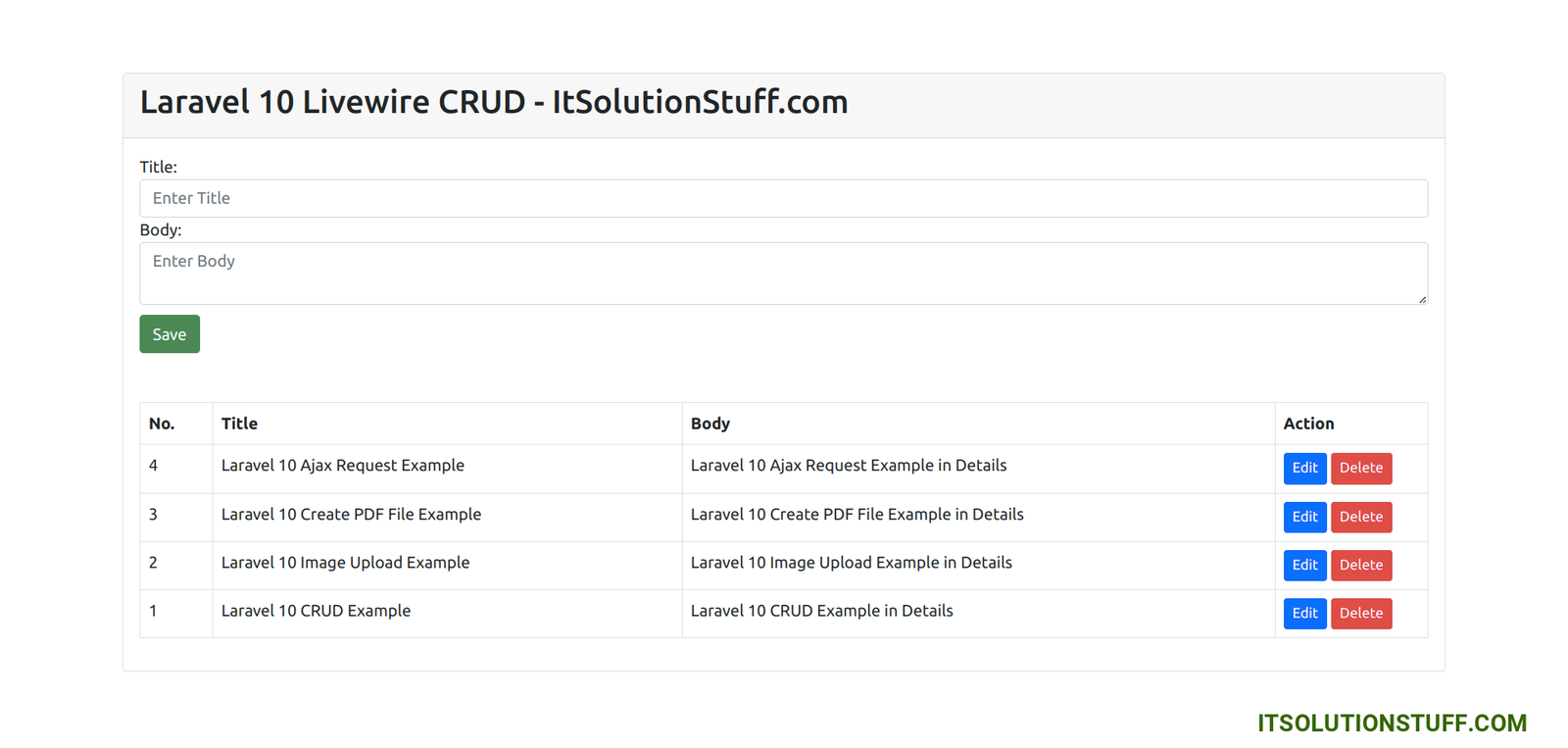Focus the Enter Body textarea
1568x748 pixels.
tap(783, 273)
